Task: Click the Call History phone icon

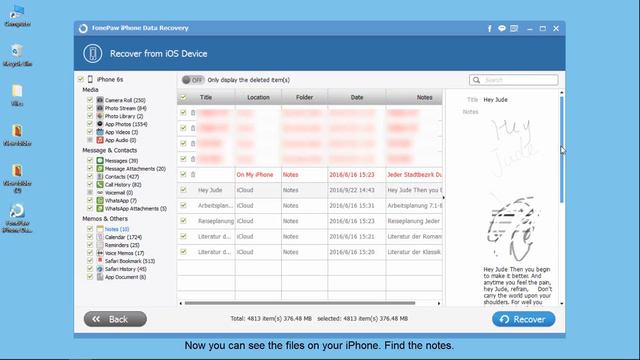Action: [x=100, y=184]
